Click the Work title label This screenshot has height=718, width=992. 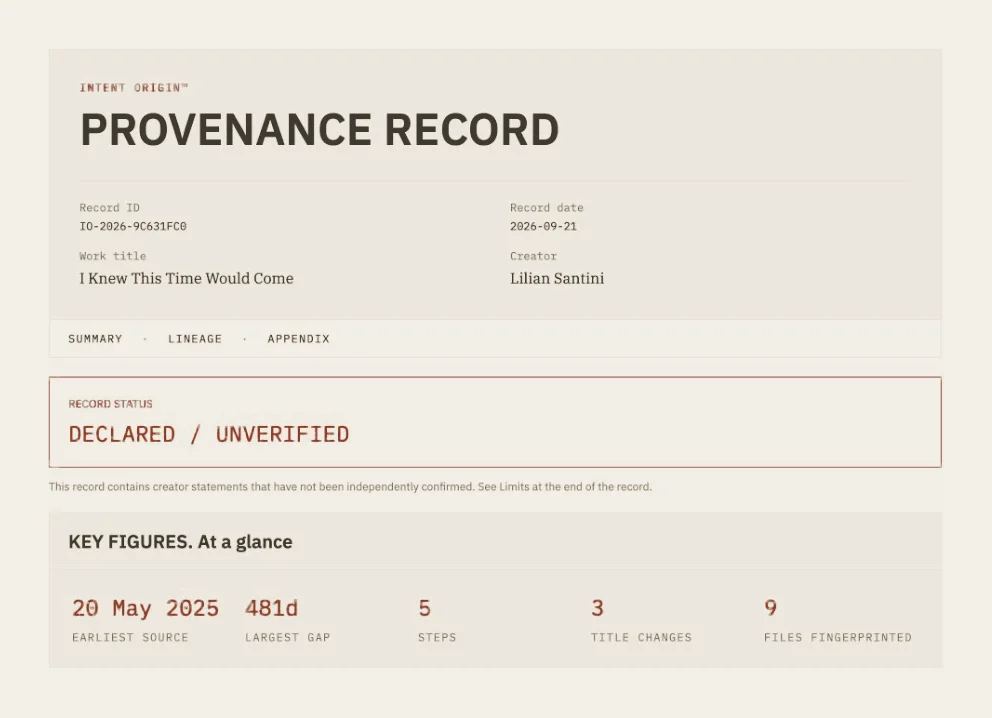click(x=113, y=256)
